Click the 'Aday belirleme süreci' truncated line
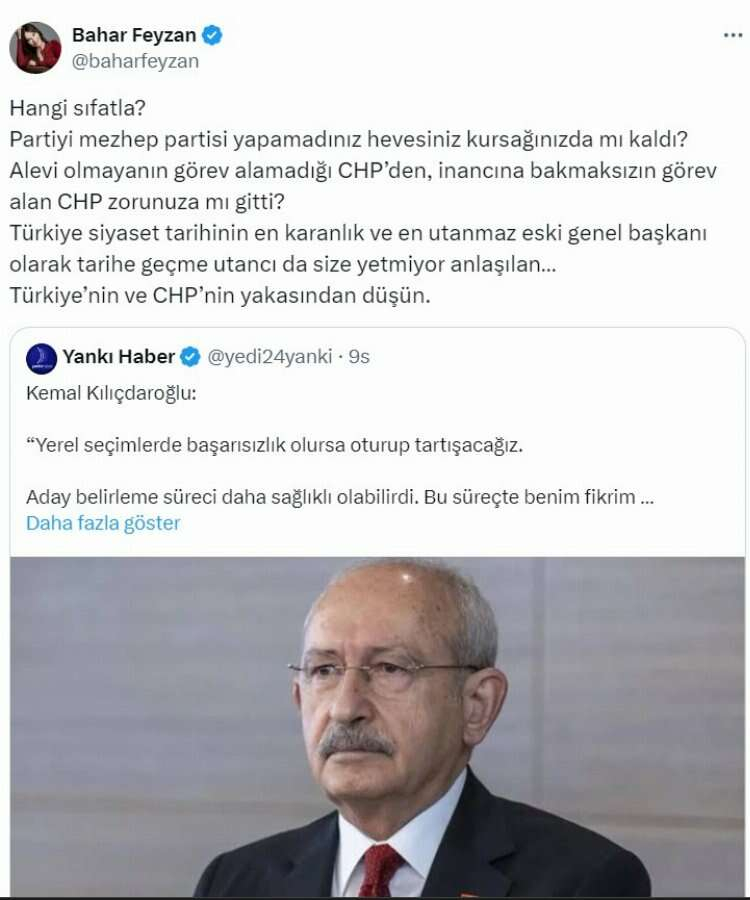This screenshot has width=750, height=900. click(x=340, y=496)
